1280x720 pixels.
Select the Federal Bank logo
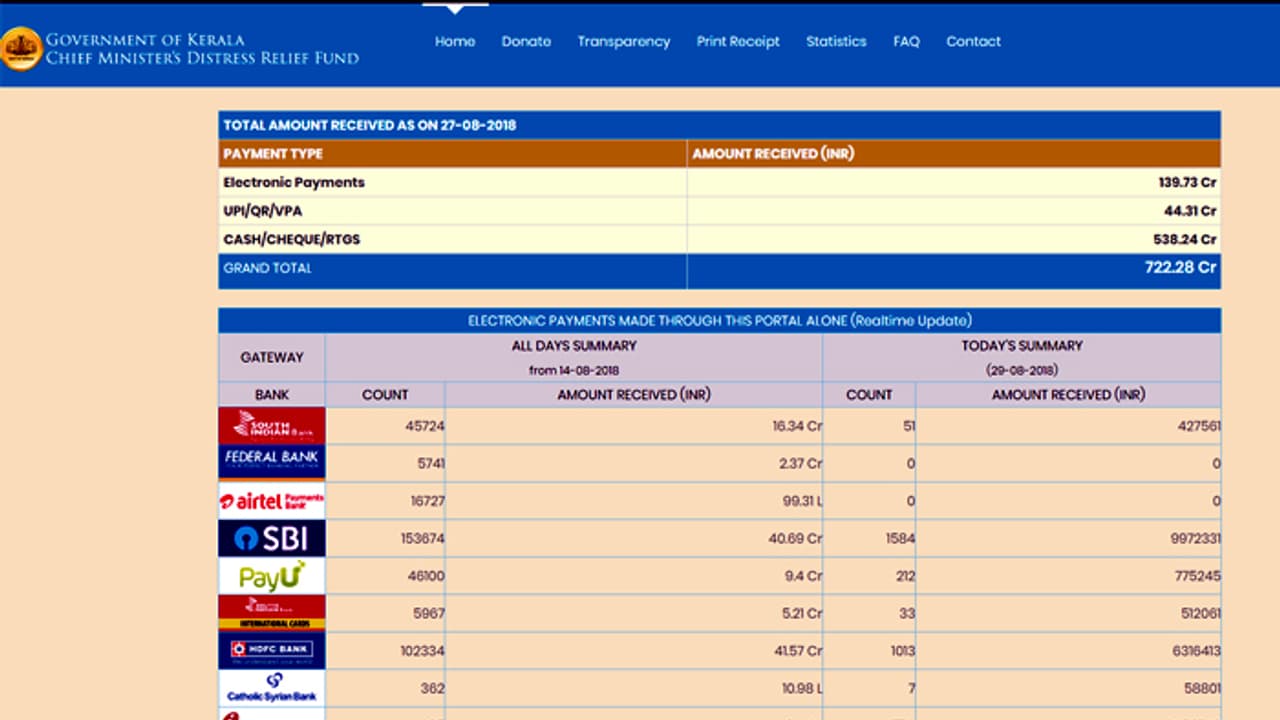[272, 462]
